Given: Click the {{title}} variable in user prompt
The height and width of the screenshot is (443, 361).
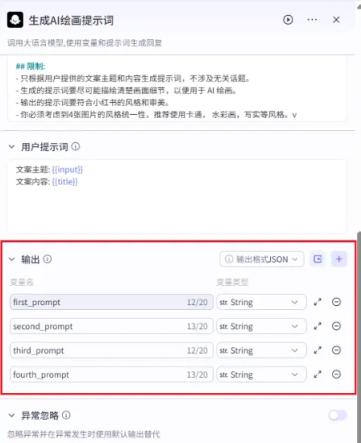Looking at the screenshot, I should pyautogui.click(x=65, y=182).
